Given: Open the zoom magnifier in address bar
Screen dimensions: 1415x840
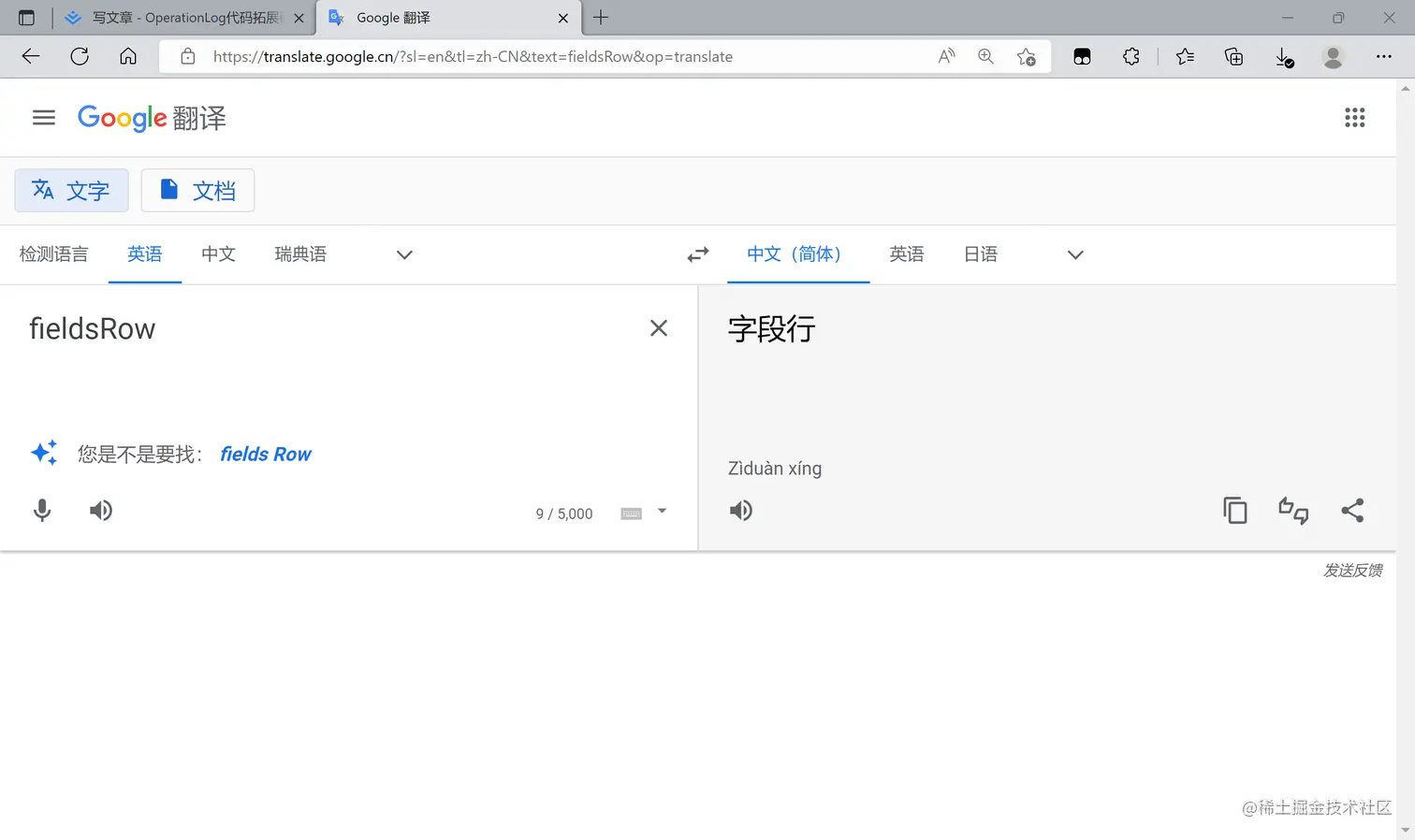Looking at the screenshot, I should pos(985,56).
